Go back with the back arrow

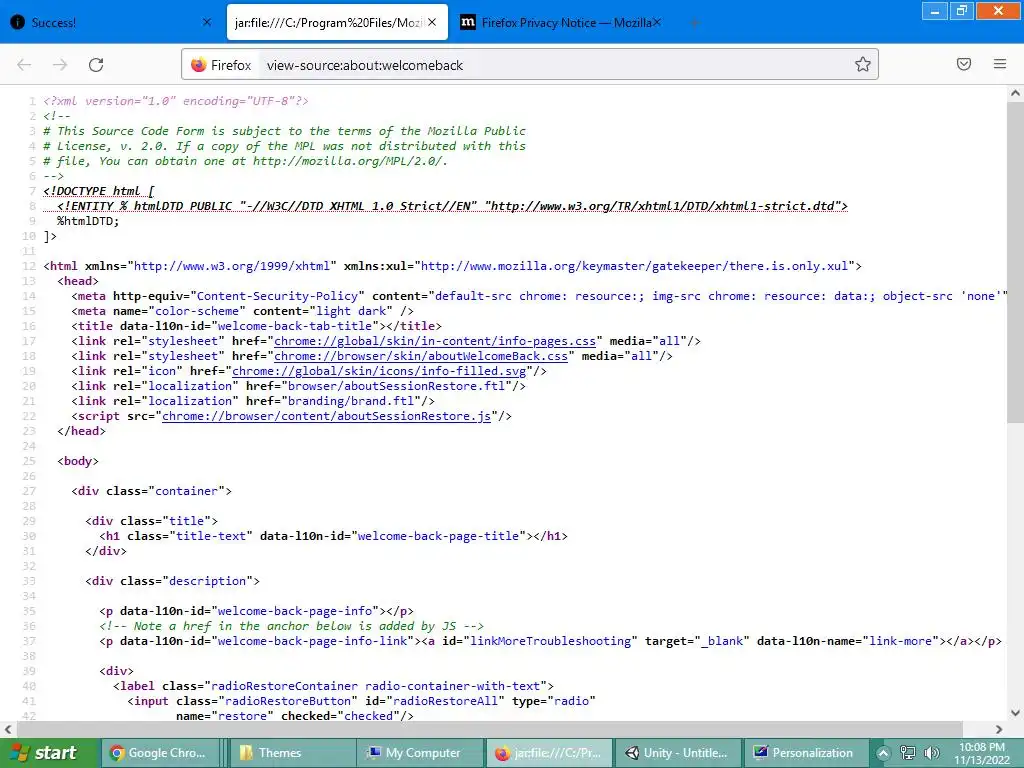24,65
